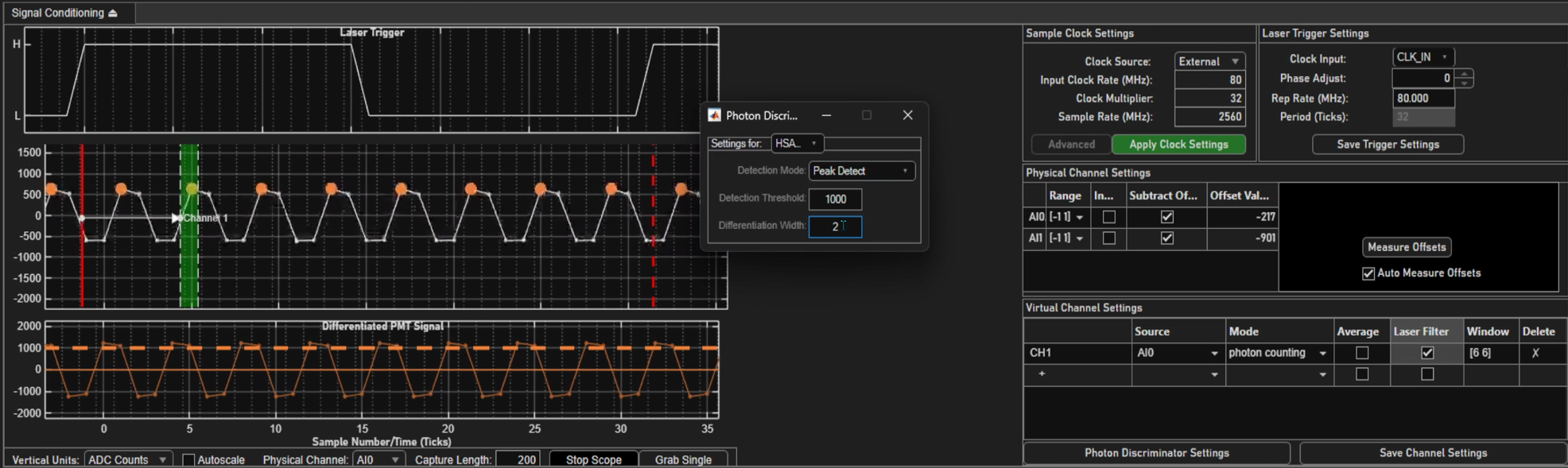Increase Phase Adjust with the up arrow
This screenshot has width=1568, height=468.
pyautogui.click(x=1465, y=74)
